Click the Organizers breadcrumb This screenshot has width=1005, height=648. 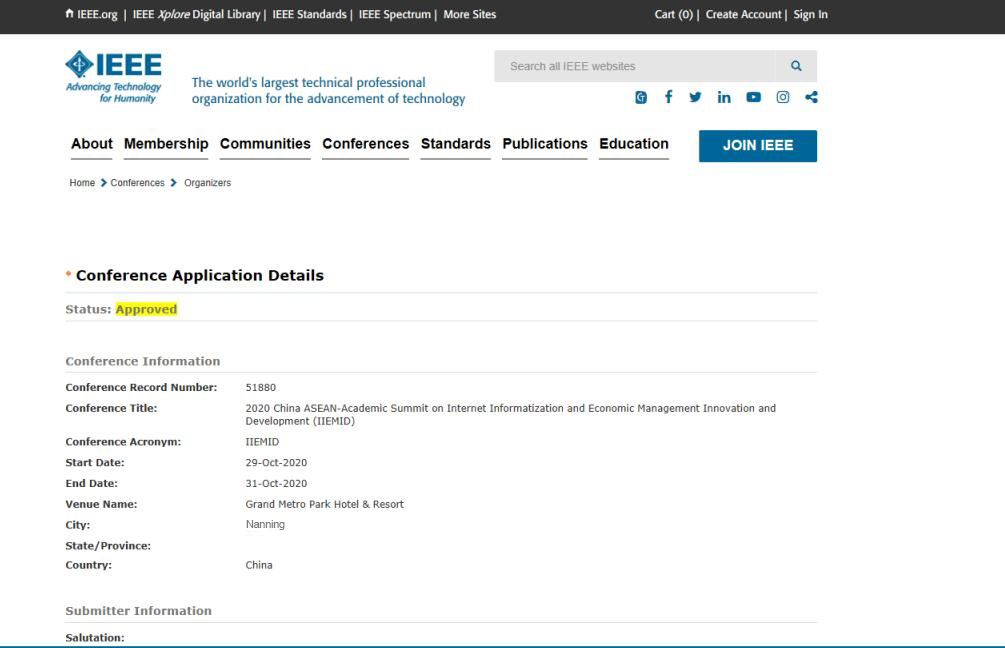pos(208,183)
